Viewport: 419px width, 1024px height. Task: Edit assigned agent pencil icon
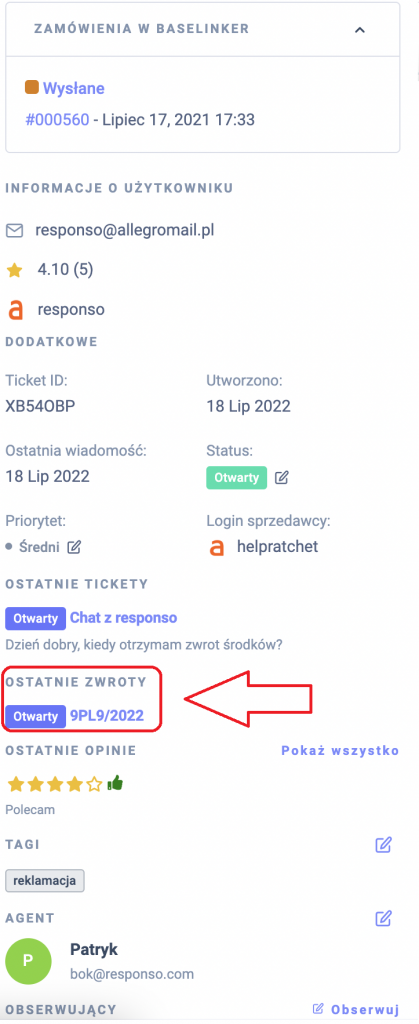[384, 918]
